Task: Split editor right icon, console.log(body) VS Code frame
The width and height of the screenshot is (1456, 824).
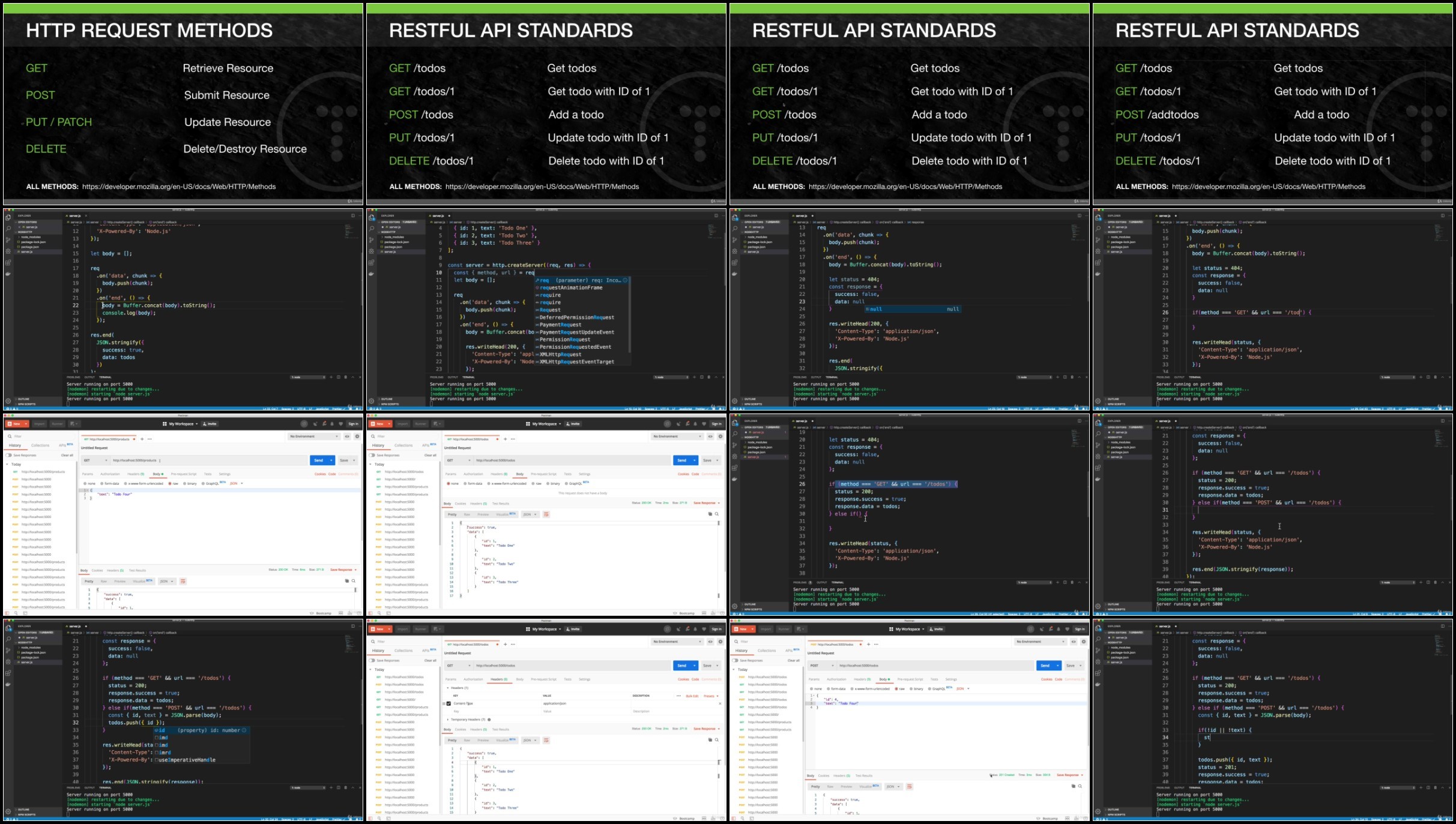Action: [353, 215]
